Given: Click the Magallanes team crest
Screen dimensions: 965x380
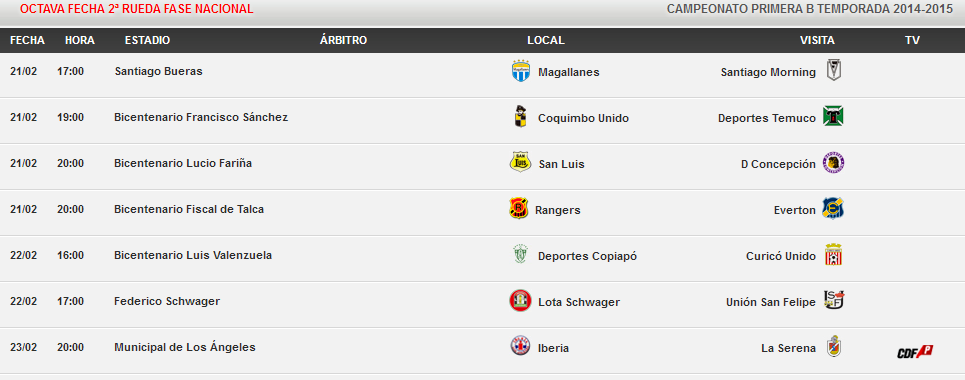Looking at the screenshot, I should (x=521, y=71).
